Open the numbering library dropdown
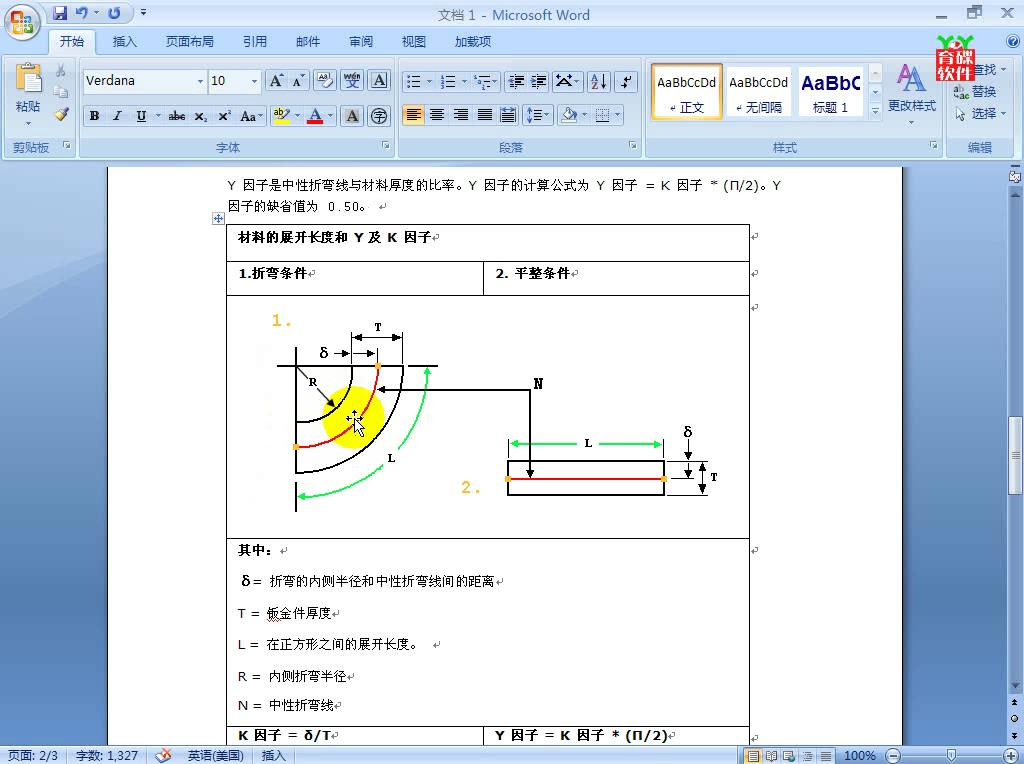 [x=464, y=82]
